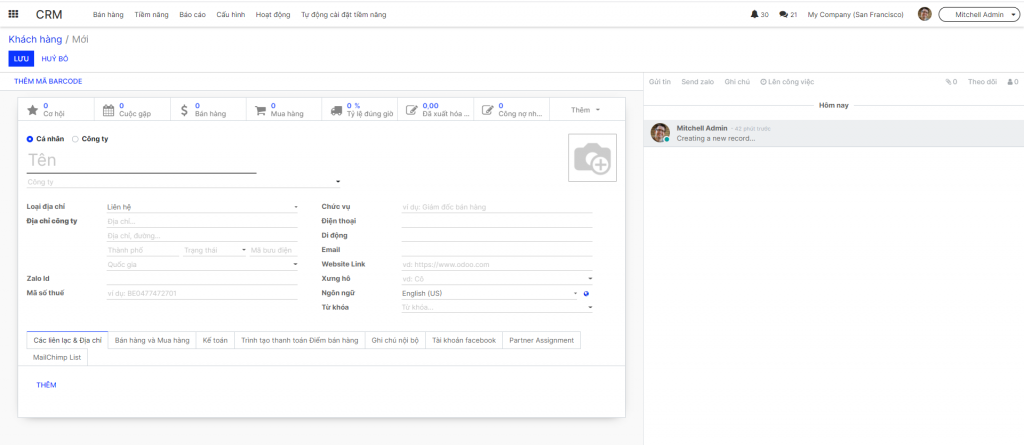Screen dimensions: 1024x445
Task: Click THÊM to add a contact
Action: coord(46,385)
